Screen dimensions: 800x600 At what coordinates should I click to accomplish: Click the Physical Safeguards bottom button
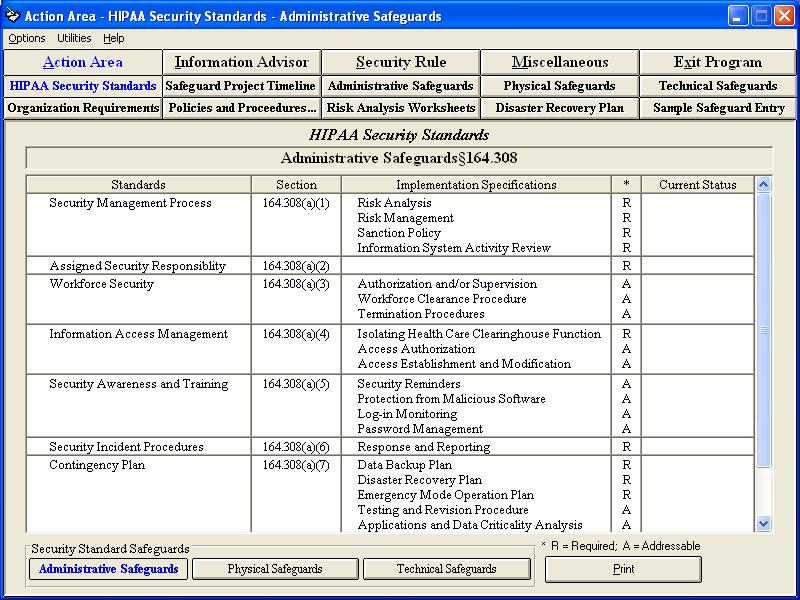coord(275,569)
